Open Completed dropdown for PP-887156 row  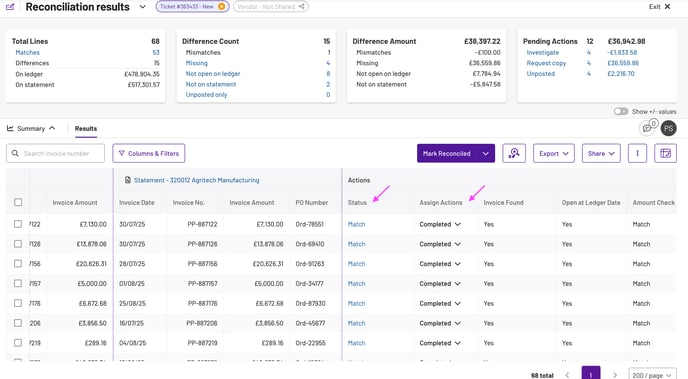point(440,264)
